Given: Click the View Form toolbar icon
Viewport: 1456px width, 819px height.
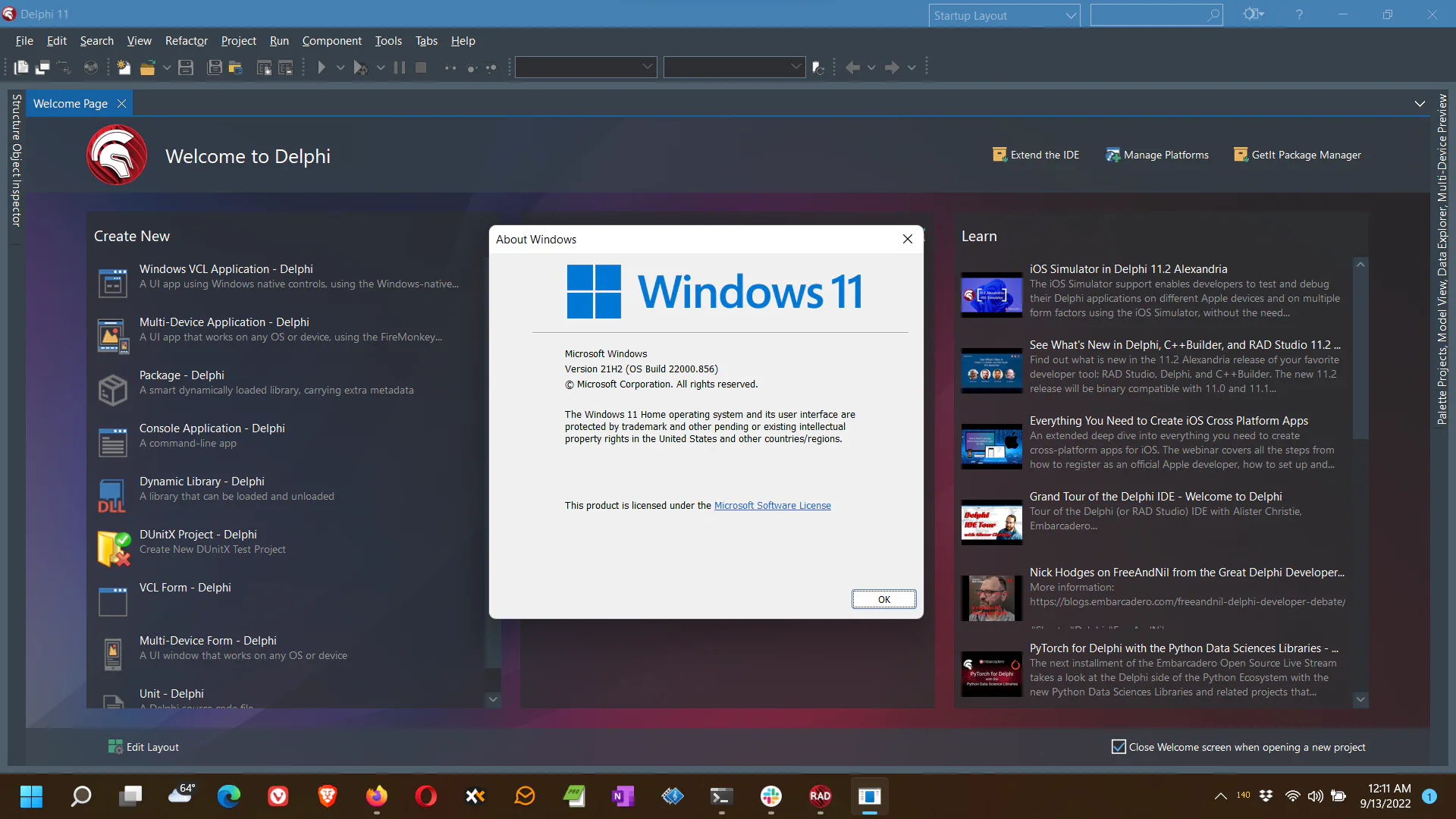Looking at the screenshot, I should click(43, 67).
